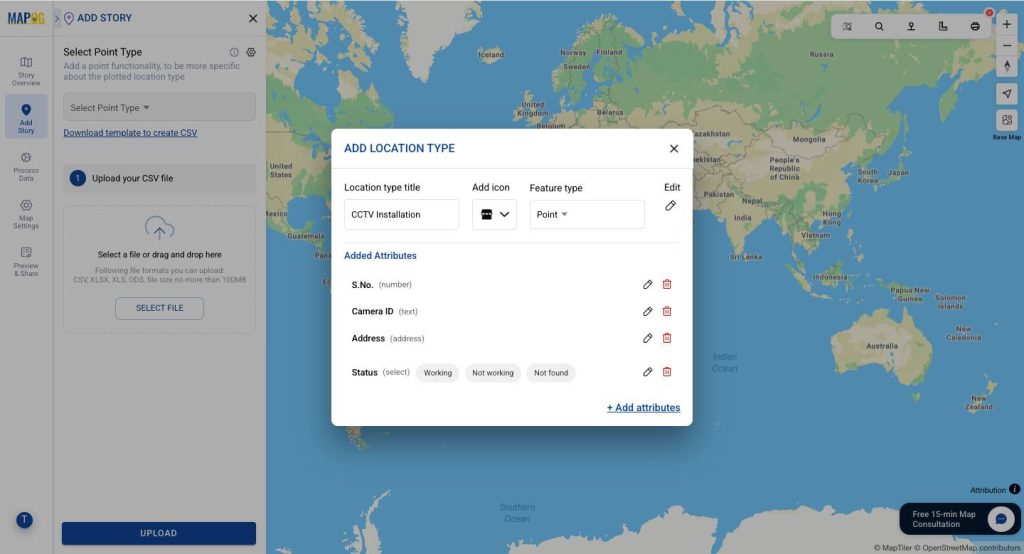The width and height of the screenshot is (1024, 554).
Task: Open the Base Map selector
Action: (1007, 121)
